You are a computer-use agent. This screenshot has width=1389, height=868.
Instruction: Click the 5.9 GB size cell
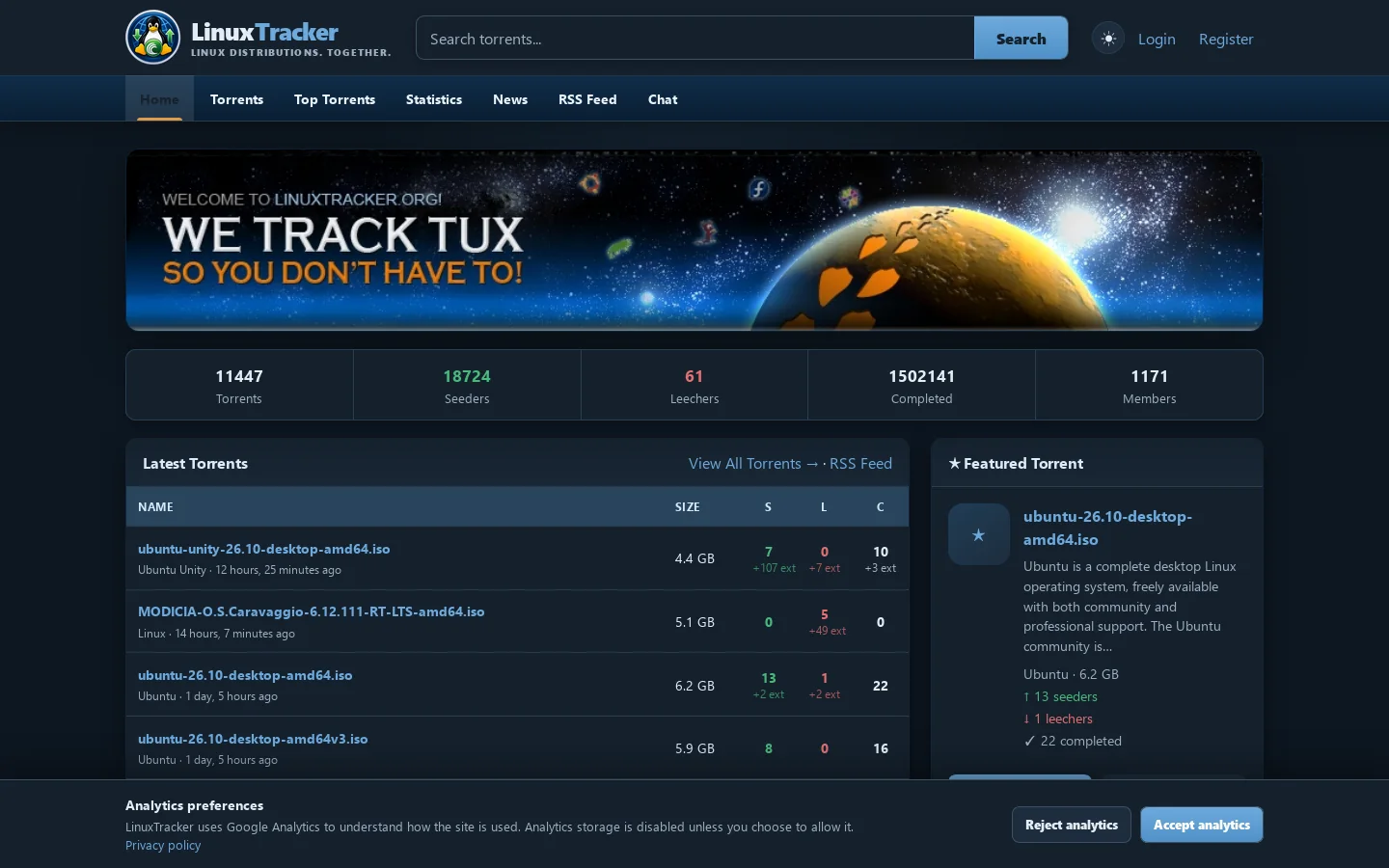point(694,748)
